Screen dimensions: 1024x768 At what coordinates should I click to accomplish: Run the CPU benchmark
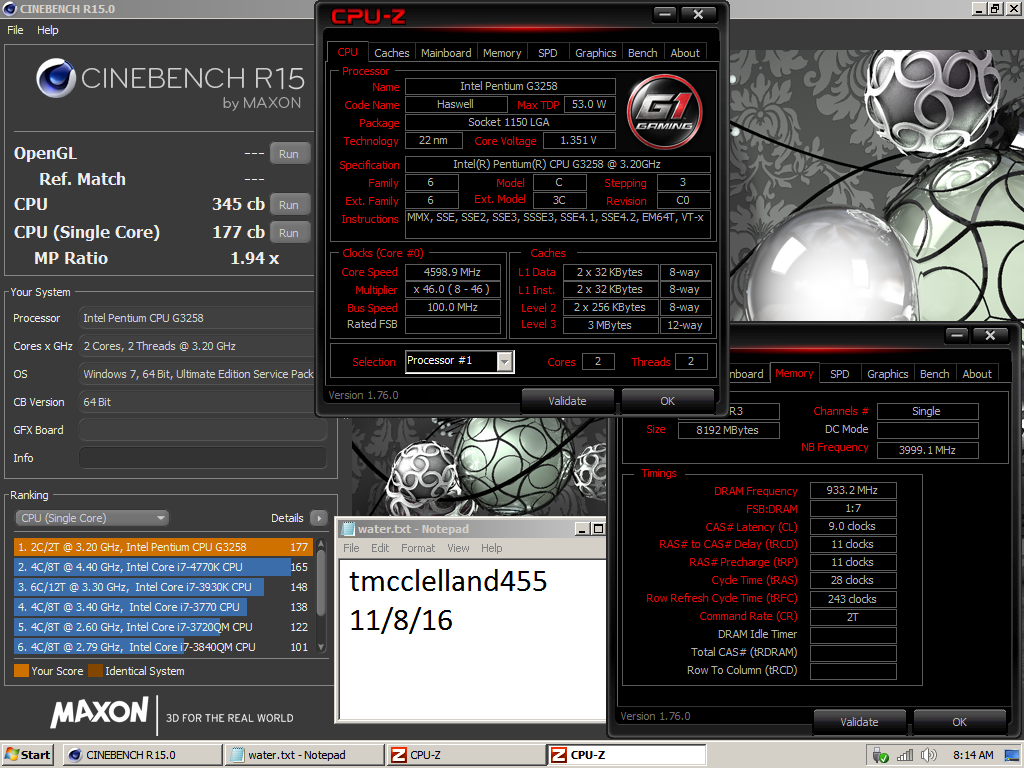[289, 204]
